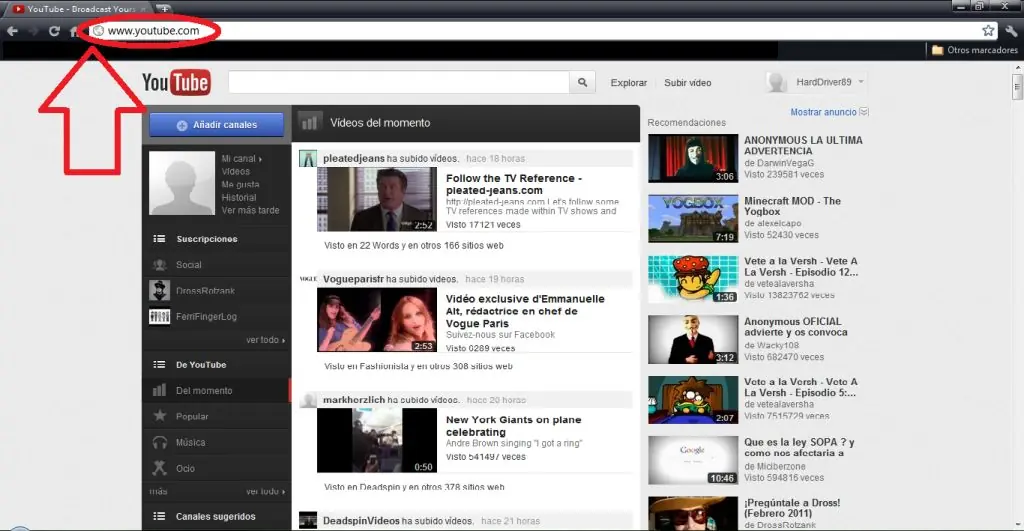The image size is (1024, 531).
Task: Click the Música headphones icon
Action: point(159,442)
